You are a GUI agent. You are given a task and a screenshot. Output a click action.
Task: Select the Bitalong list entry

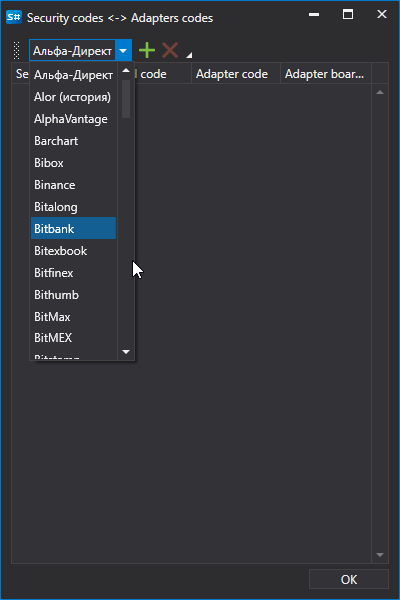tap(73, 207)
